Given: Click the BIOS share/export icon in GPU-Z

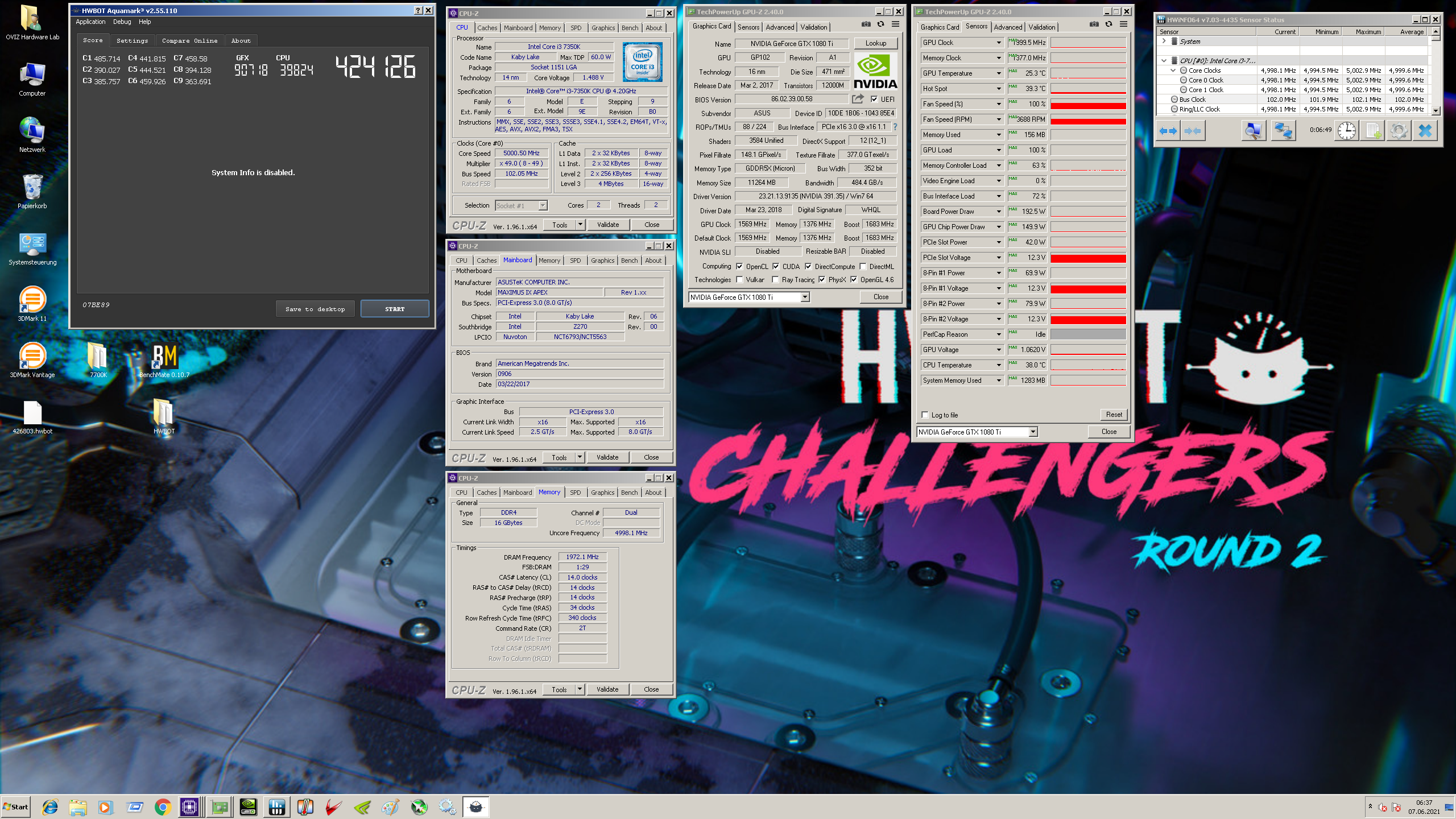Looking at the screenshot, I should (858, 99).
